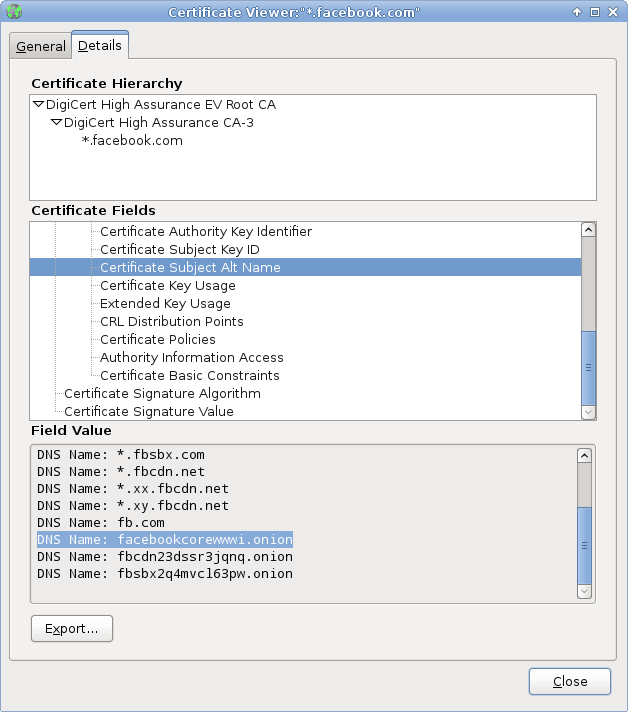Select Certificate Subject Key ID field
The height and width of the screenshot is (712, 628).
click(x=180, y=250)
